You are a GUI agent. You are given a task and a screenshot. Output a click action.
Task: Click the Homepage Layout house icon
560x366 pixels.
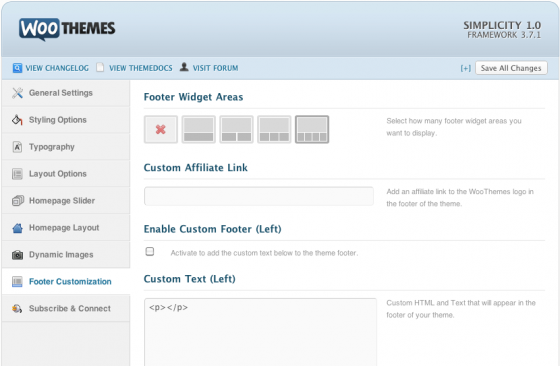(17, 228)
